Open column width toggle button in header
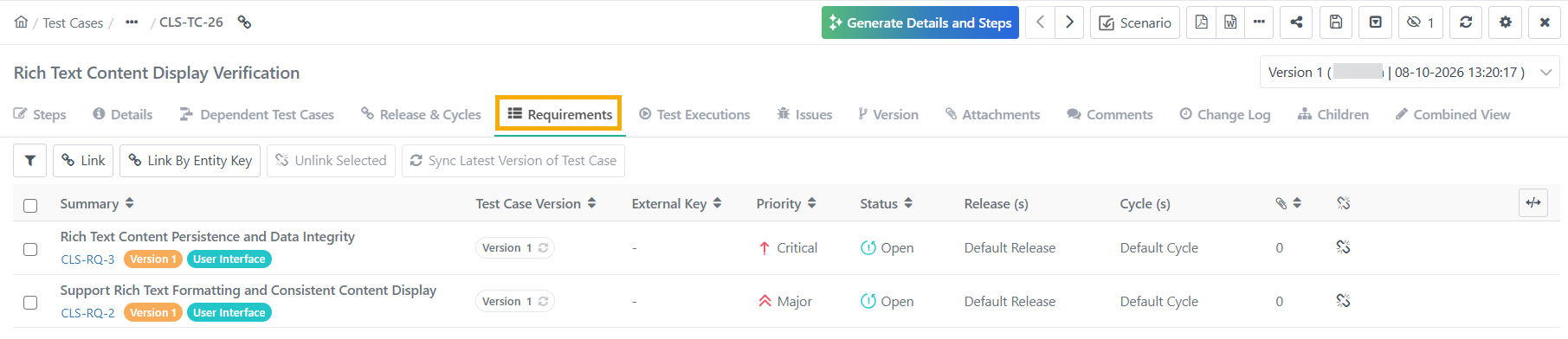The width and height of the screenshot is (1568, 339). [1533, 203]
